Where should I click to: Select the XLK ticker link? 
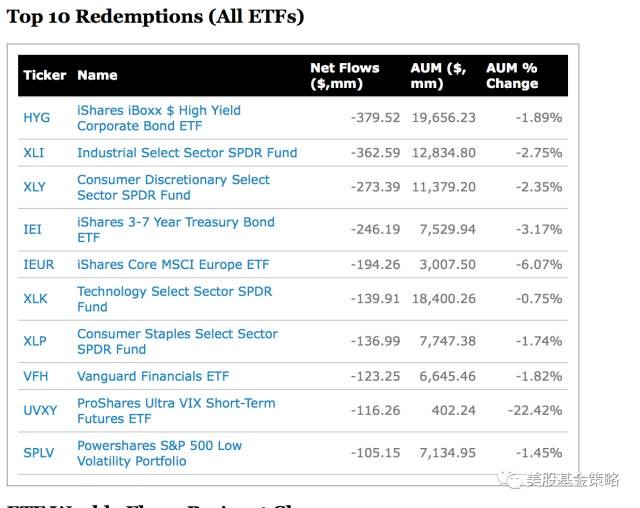(x=35, y=299)
